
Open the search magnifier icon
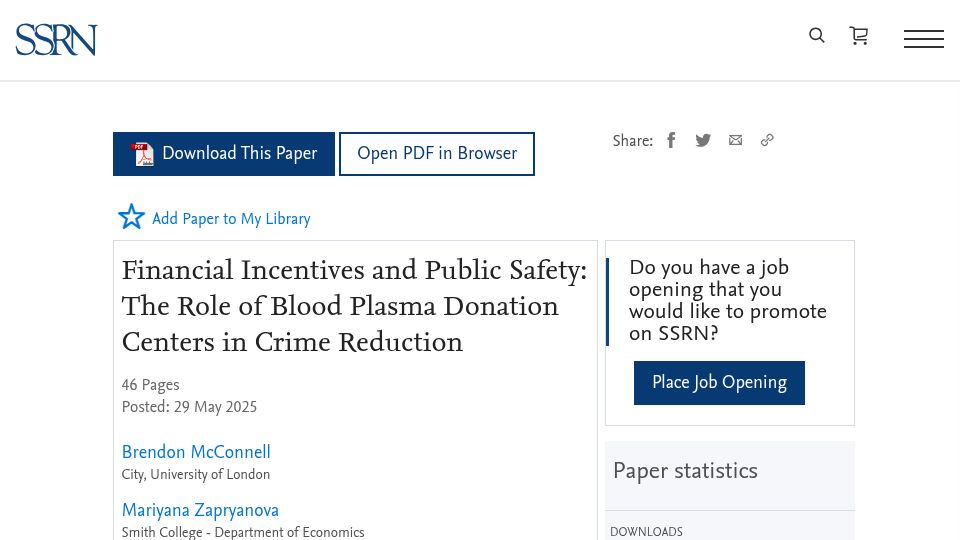pos(817,36)
